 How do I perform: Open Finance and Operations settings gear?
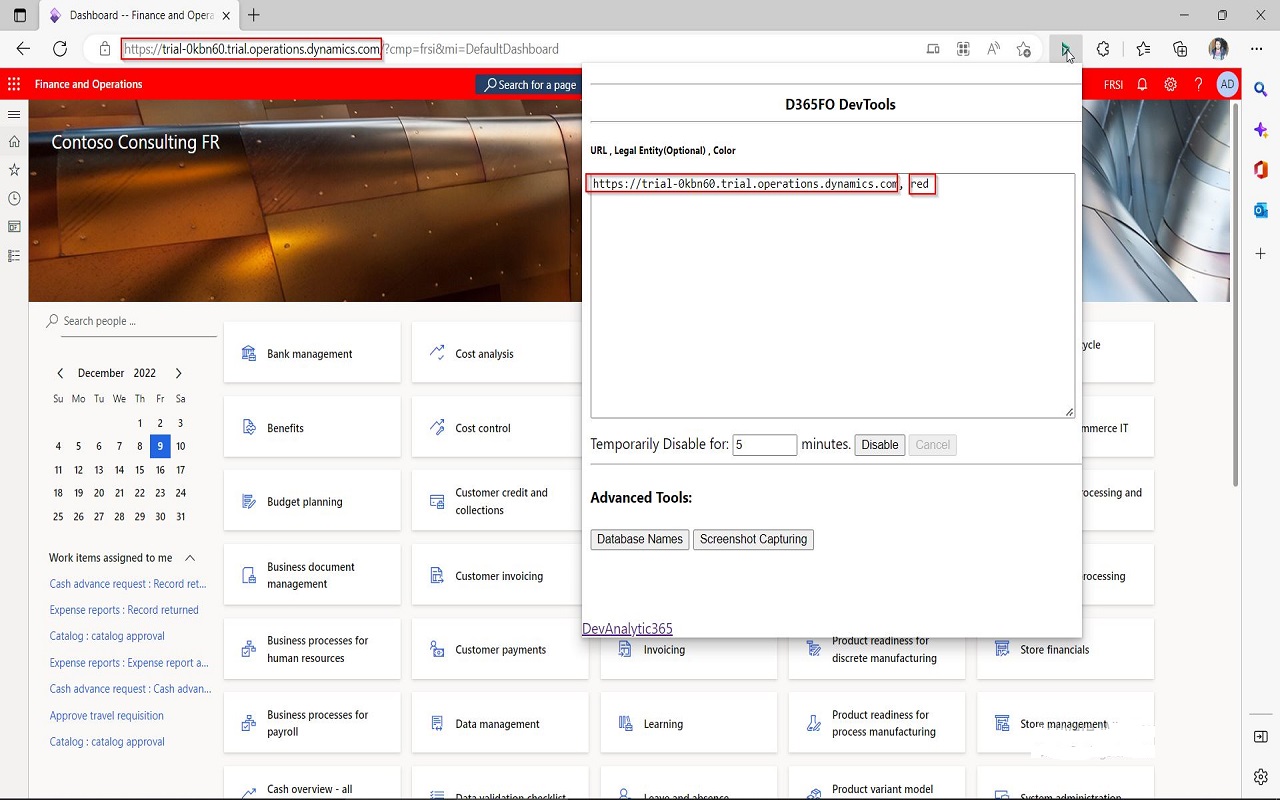tap(1170, 85)
